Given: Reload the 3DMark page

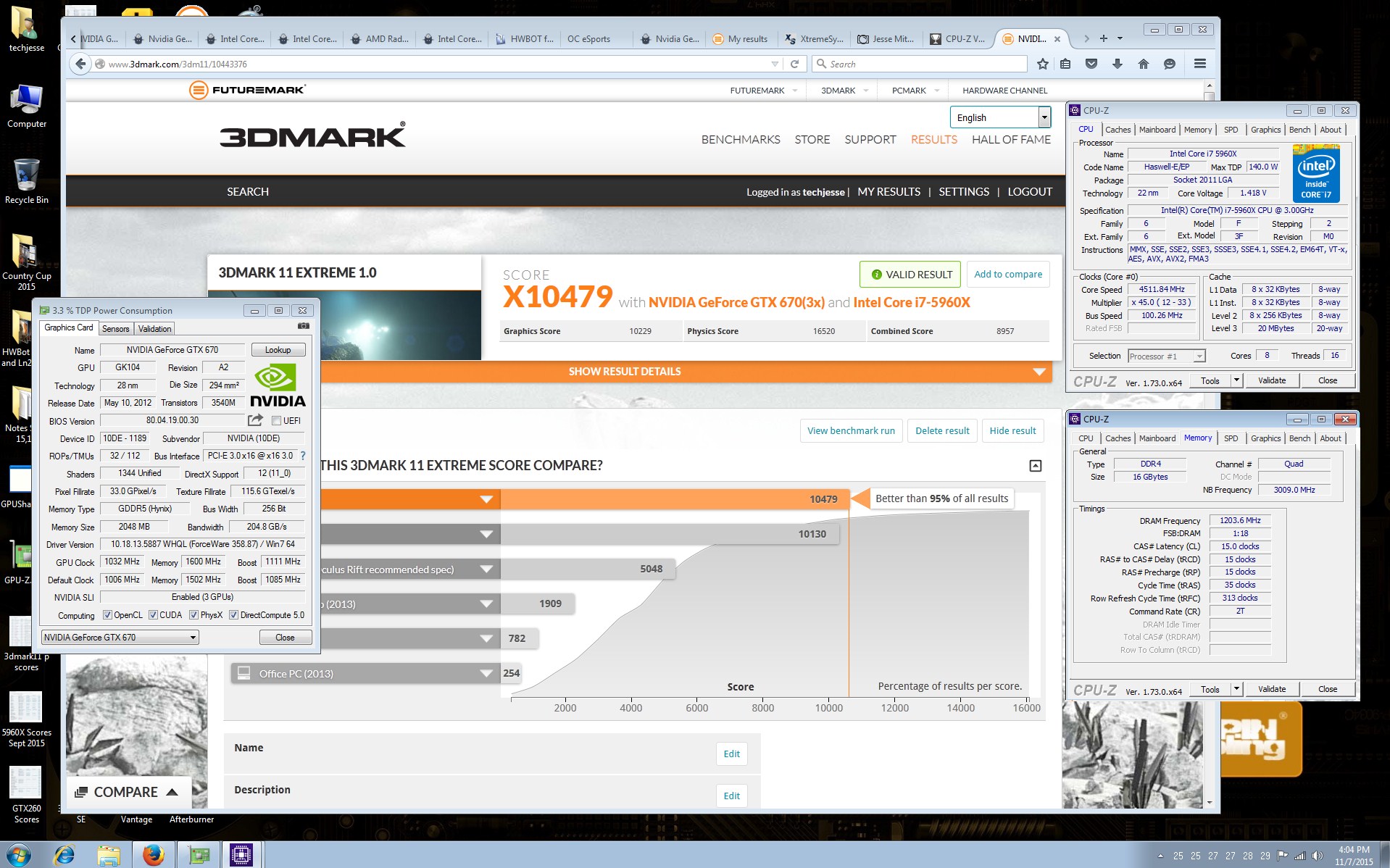Looking at the screenshot, I should point(794,64).
